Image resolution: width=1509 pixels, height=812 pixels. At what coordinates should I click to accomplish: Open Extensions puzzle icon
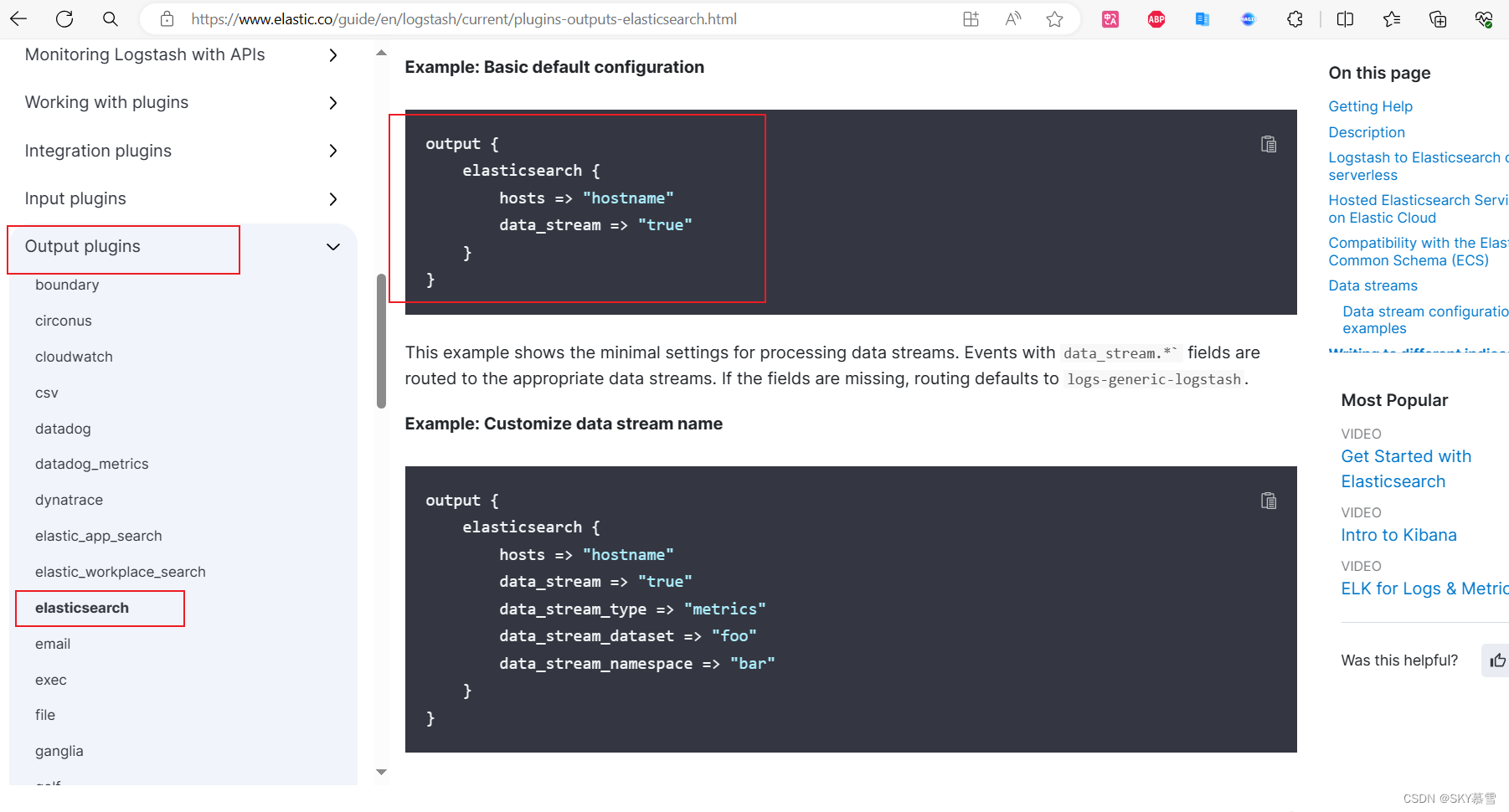coord(1295,18)
